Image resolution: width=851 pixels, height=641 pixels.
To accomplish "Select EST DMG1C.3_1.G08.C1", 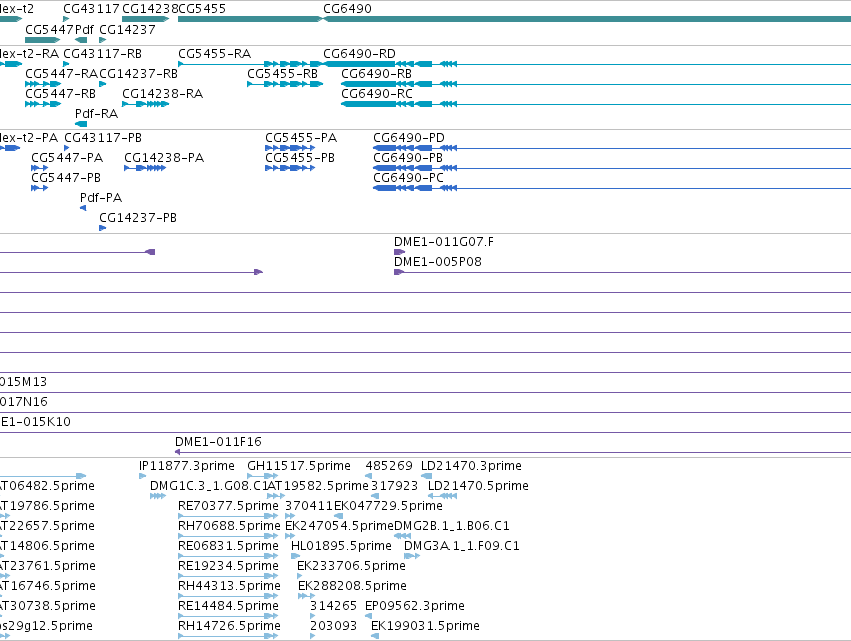I will coord(208,486).
